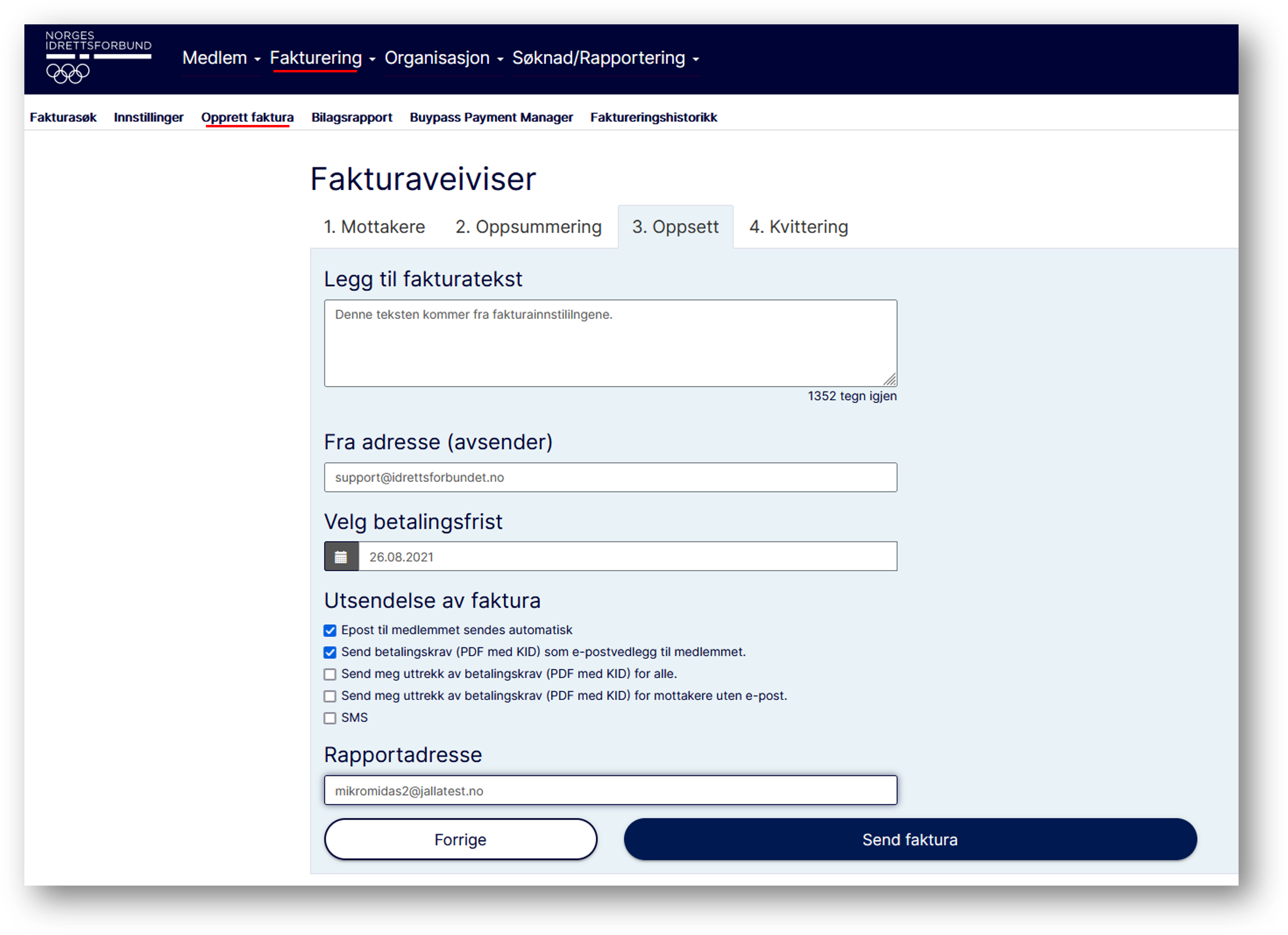Open Bilagsrapport submenu item

(352, 118)
